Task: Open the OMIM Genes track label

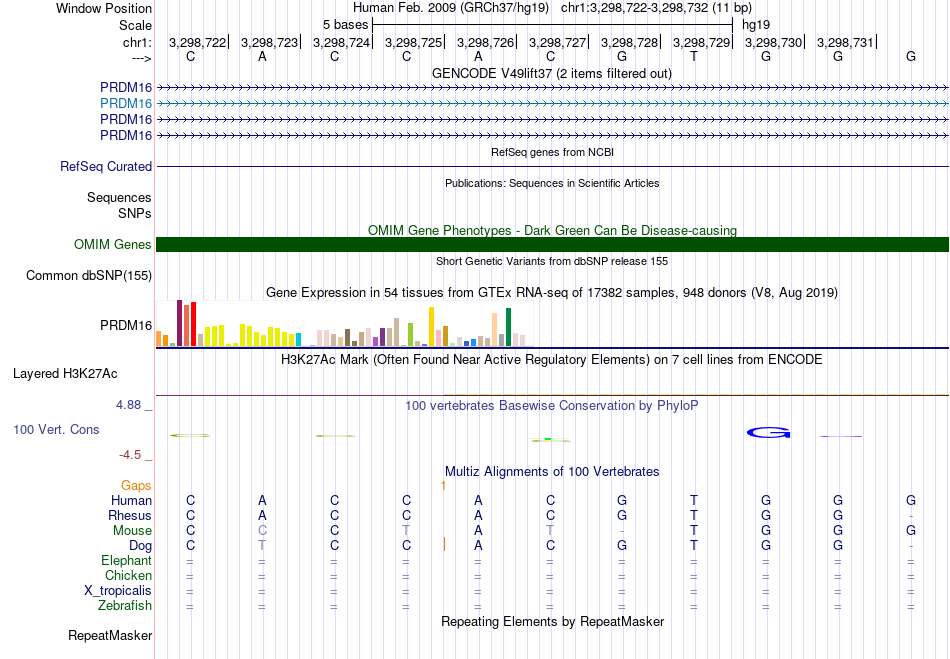Action: click(x=113, y=244)
